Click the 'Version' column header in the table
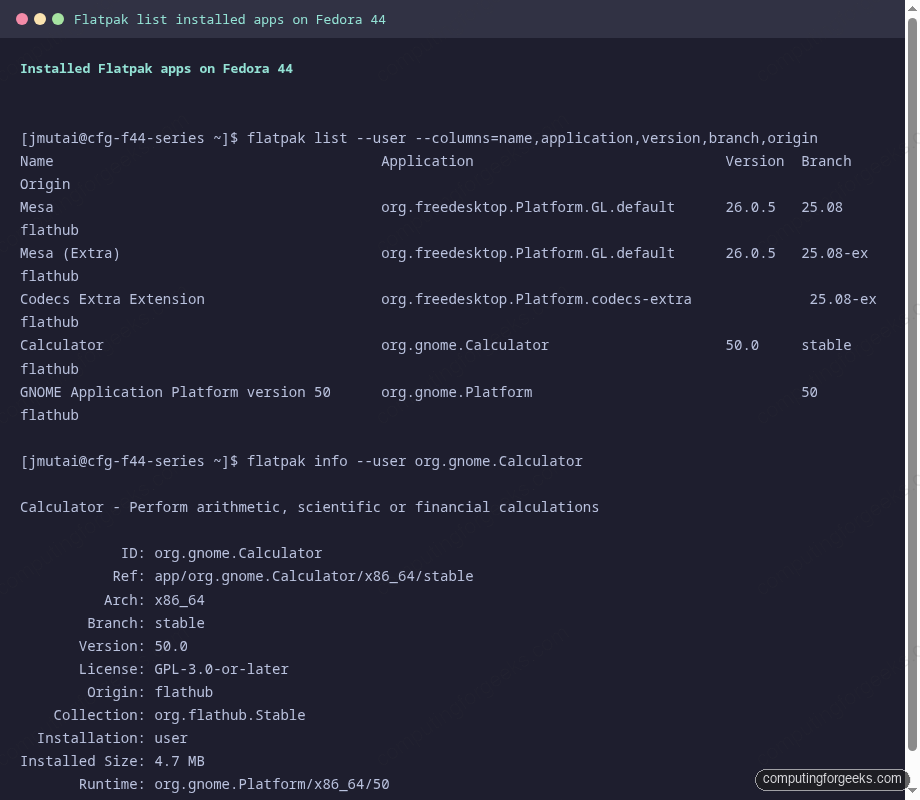 click(x=755, y=161)
